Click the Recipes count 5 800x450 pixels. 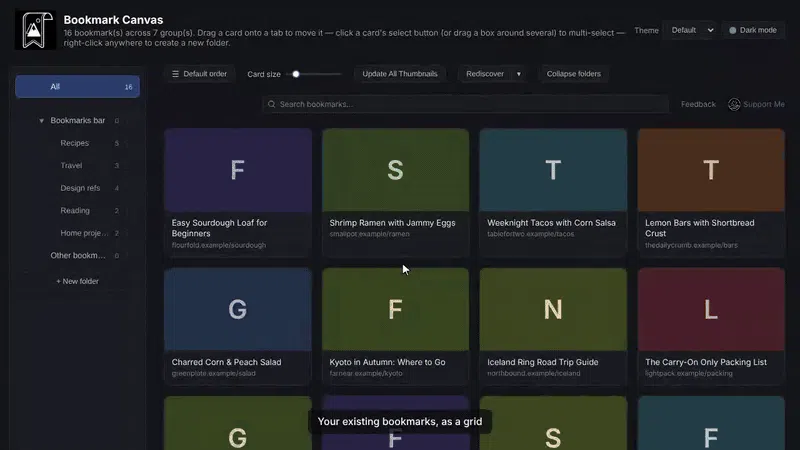click(x=117, y=143)
